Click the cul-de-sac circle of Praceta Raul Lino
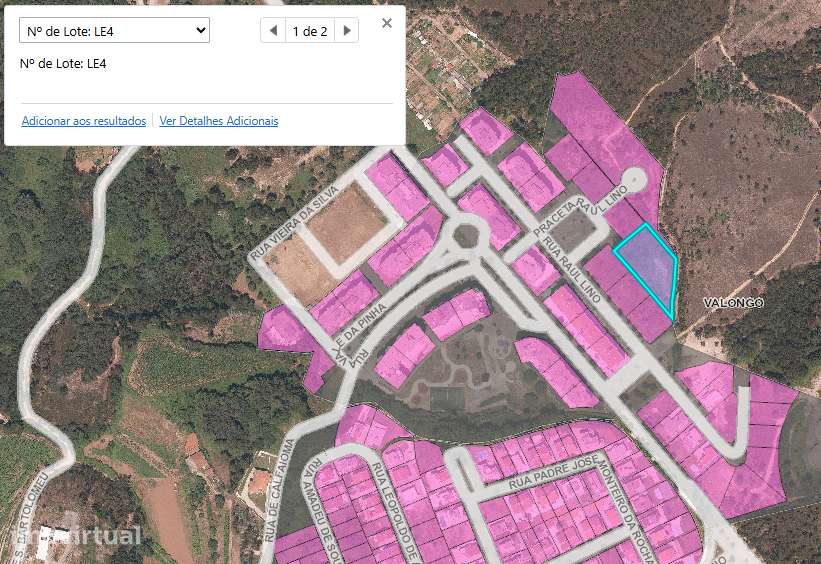The height and width of the screenshot is (564, 821). pos(634,181)
